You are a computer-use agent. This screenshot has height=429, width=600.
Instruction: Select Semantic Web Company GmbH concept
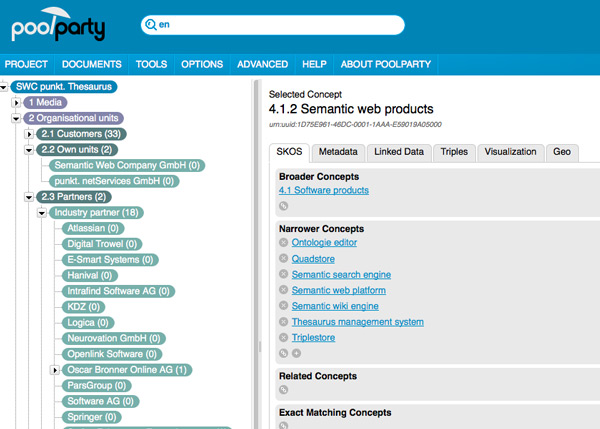[127, 165]
